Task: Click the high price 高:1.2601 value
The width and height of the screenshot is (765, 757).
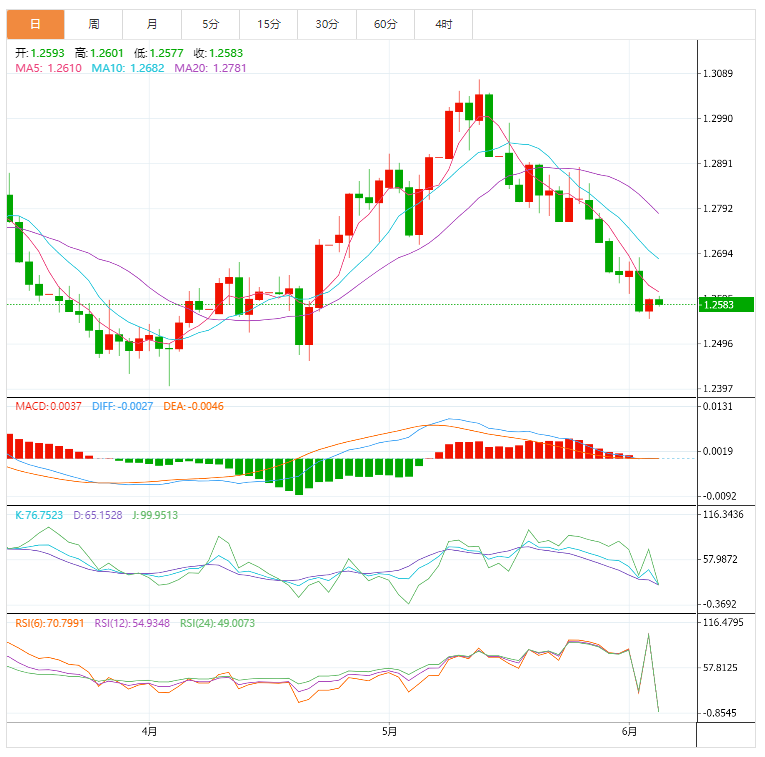Action: pyautogui.click(x=99, y=53)
